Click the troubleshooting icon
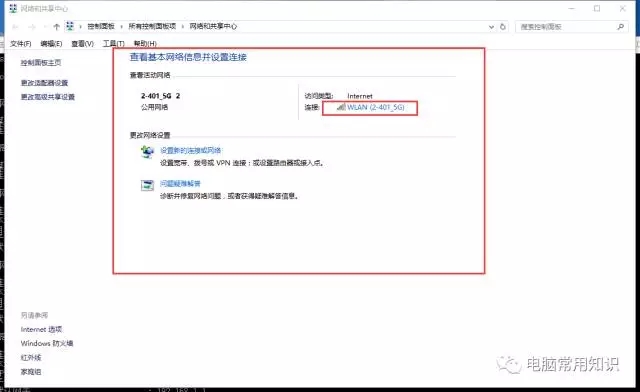The height and width of the screenshot is (392, 640). (x=147, y=185)
